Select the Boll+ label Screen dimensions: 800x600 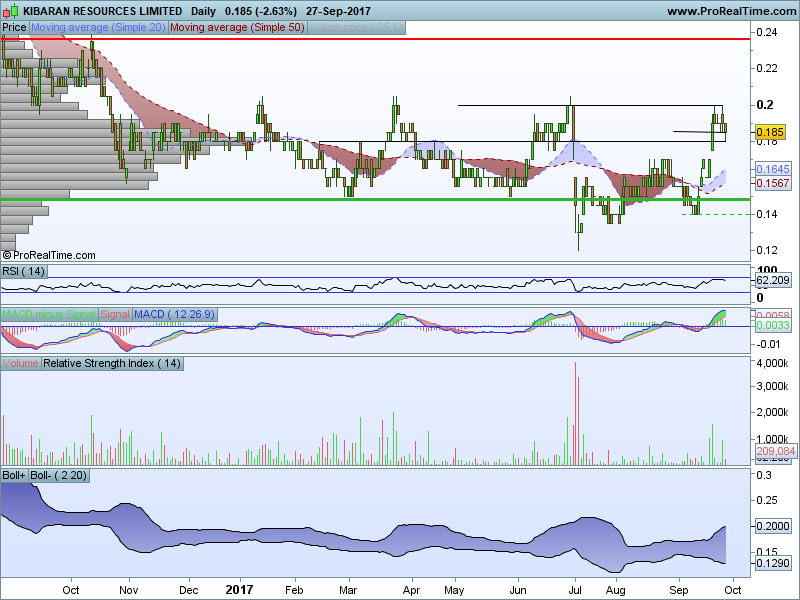click(x=14, y=476)
